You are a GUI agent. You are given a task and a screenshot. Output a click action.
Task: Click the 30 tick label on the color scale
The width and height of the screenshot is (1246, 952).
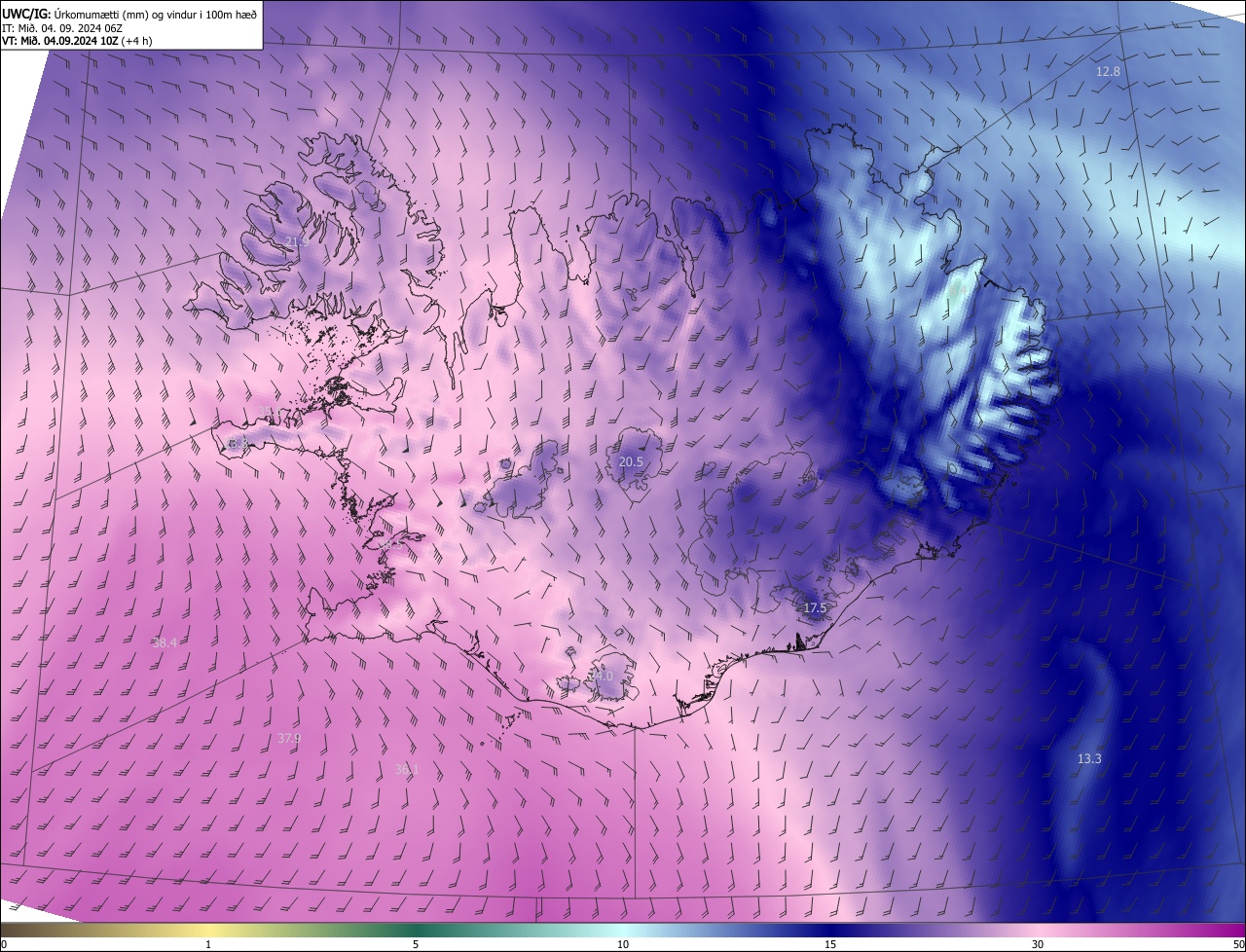1038,945
